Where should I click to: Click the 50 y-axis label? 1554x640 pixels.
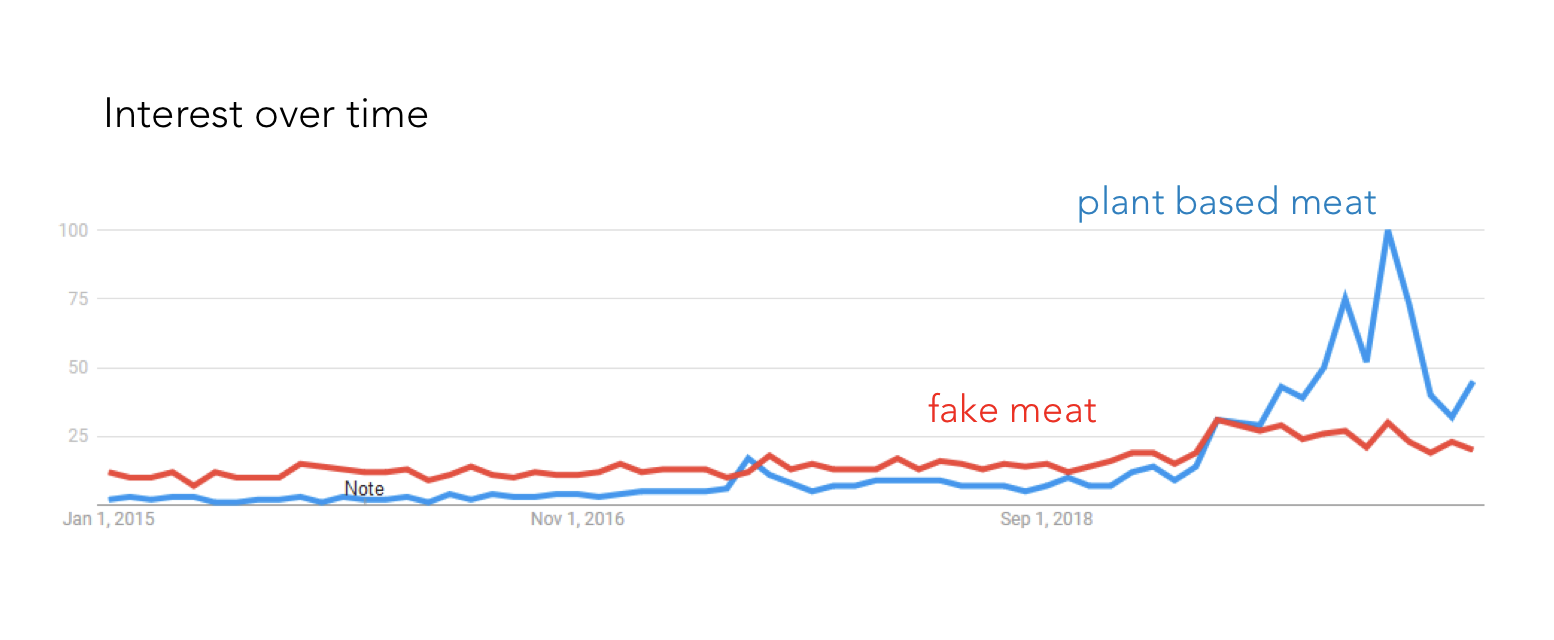(x=78, y=368)
